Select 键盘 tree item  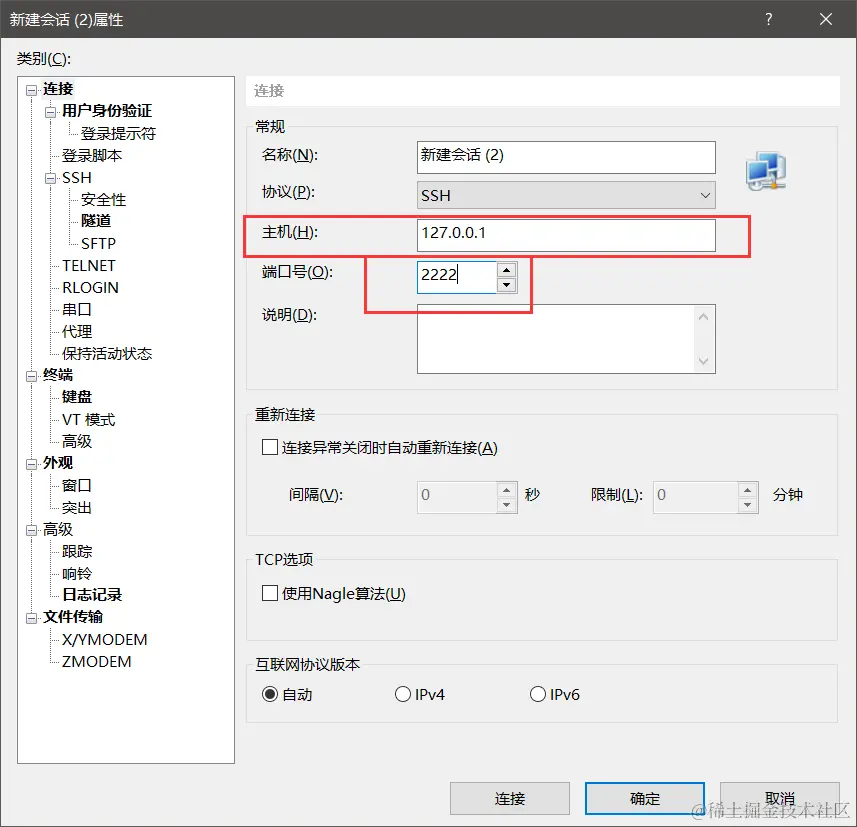(77, 397)
